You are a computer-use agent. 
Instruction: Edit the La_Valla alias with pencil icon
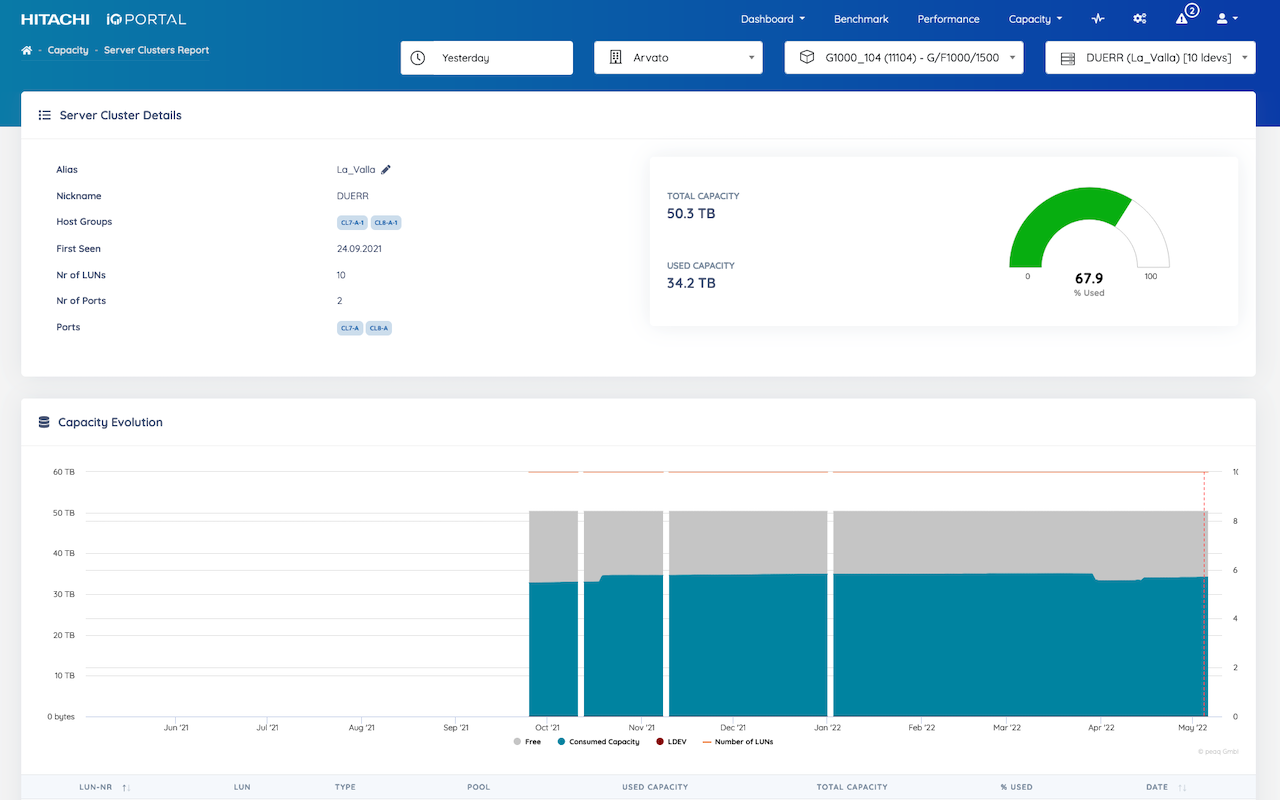tap(386, 170)
